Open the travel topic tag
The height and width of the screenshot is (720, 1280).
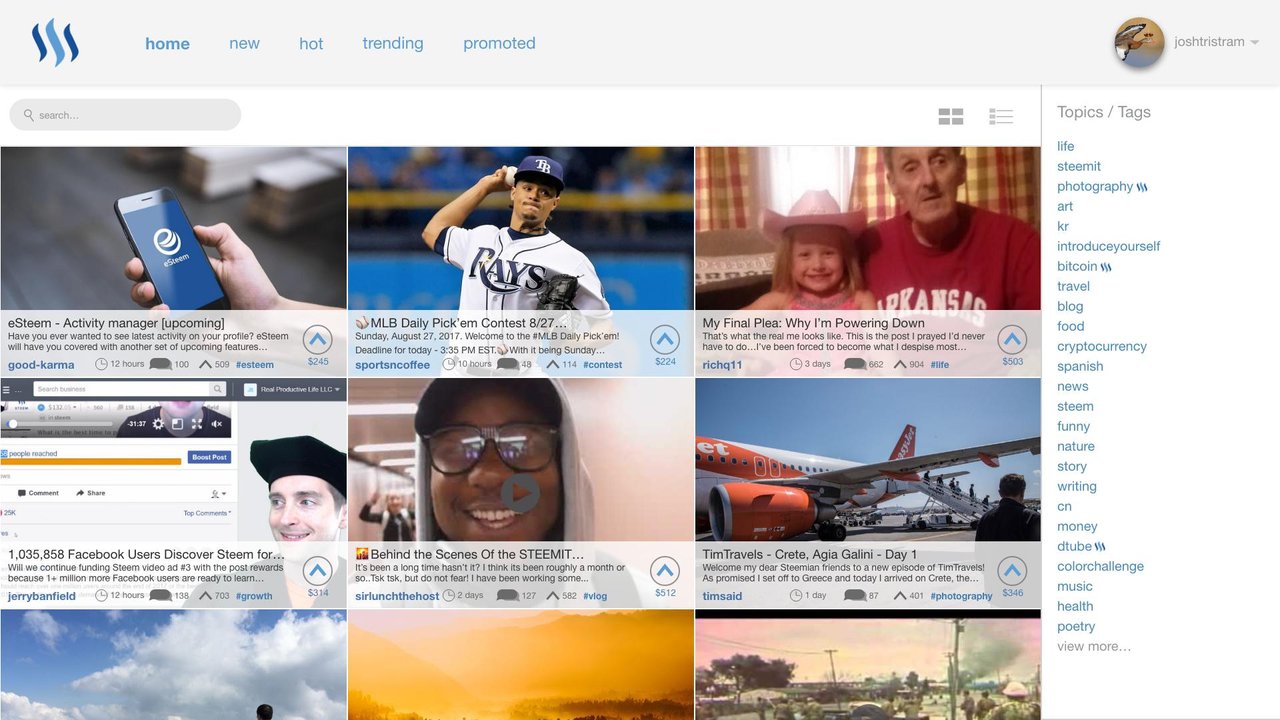pos(1073,286)
